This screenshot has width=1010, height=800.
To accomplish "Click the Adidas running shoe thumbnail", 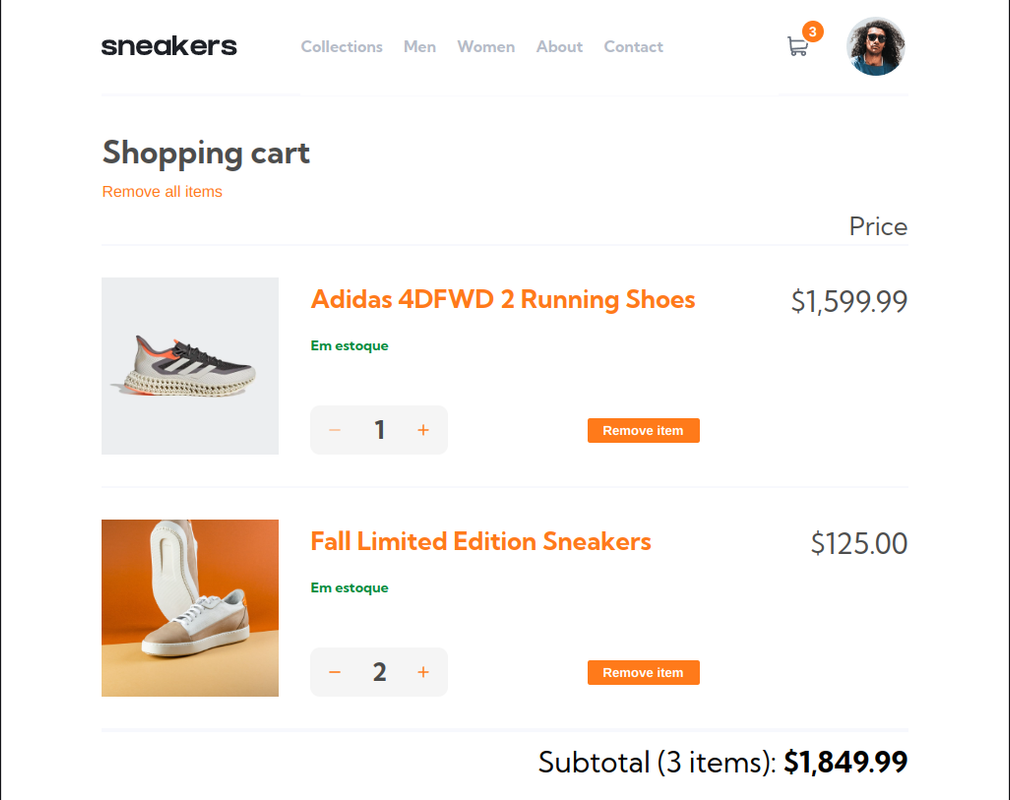I will click(x=190, y=366).
